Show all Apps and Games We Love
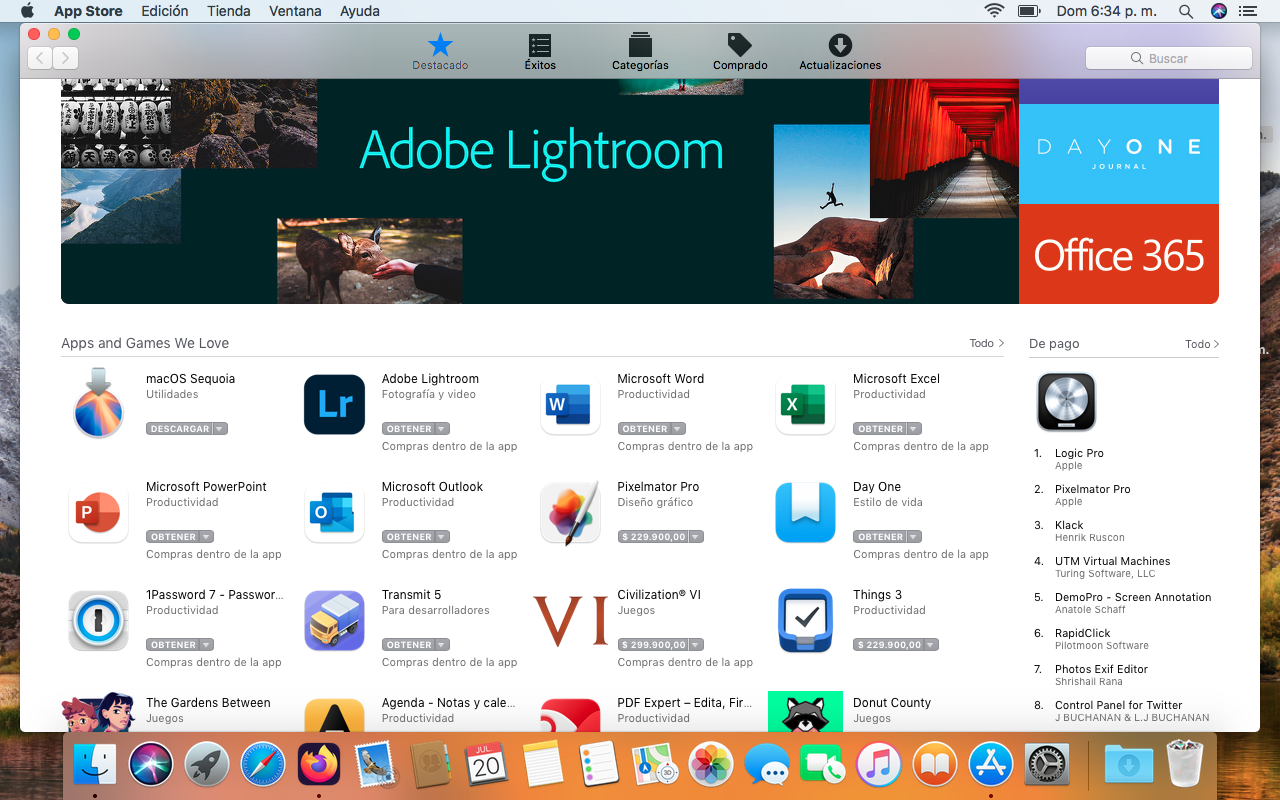1280x800 pixels. click(986, 343)
